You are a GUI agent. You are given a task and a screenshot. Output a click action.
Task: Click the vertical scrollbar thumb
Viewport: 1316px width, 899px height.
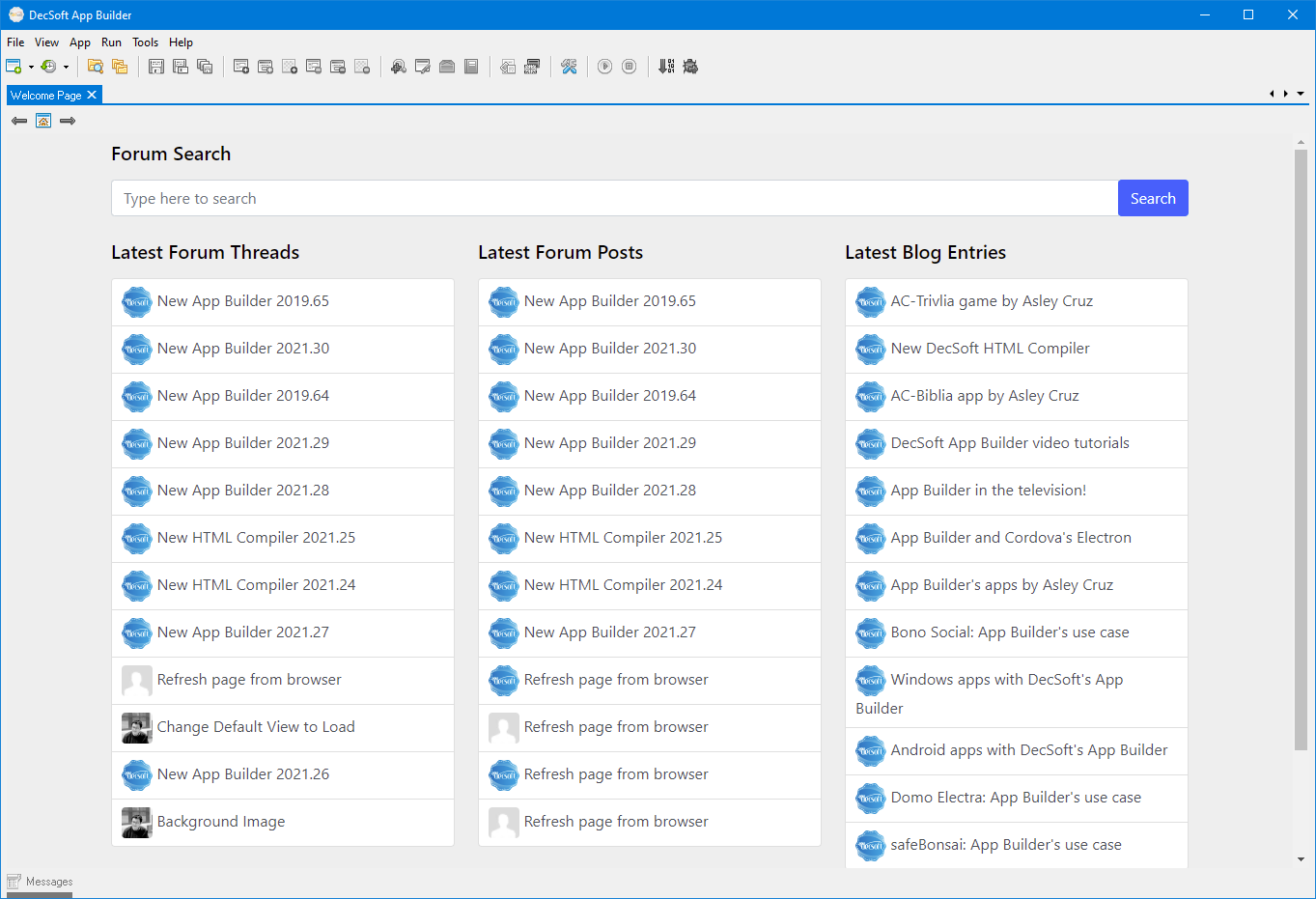[1301, 450]
